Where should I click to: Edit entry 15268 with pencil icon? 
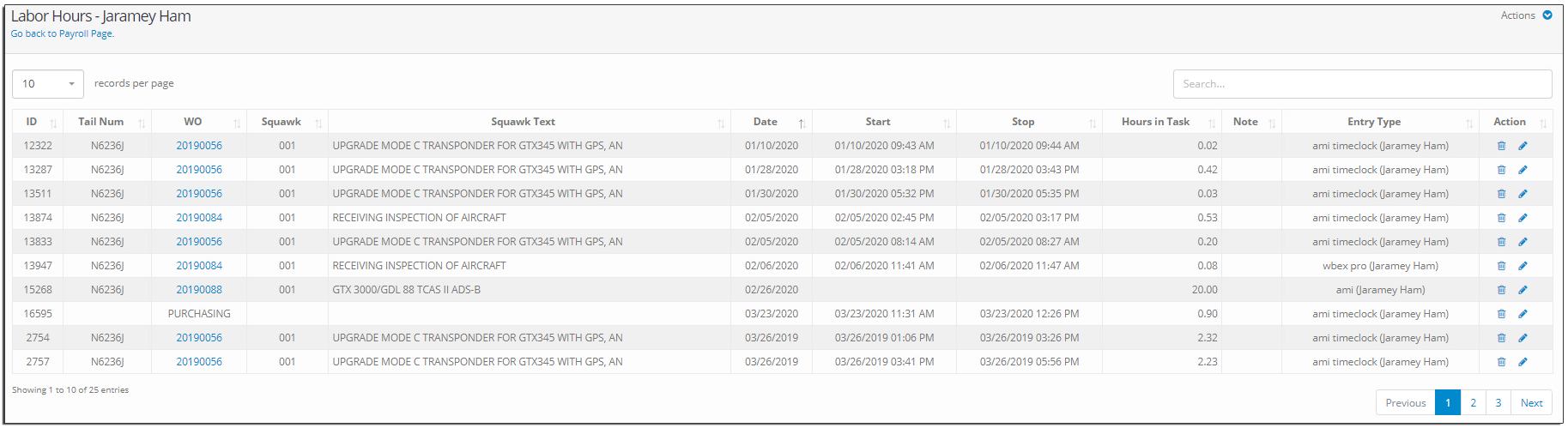(x=1523, y=290)
